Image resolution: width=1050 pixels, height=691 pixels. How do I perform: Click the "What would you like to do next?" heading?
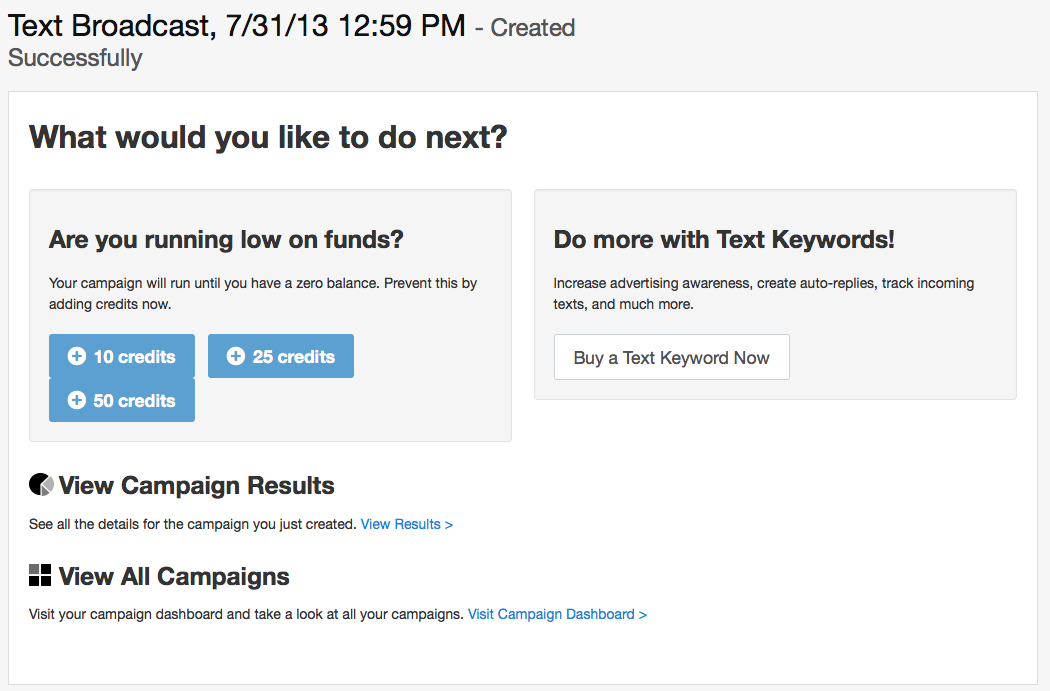268,137
